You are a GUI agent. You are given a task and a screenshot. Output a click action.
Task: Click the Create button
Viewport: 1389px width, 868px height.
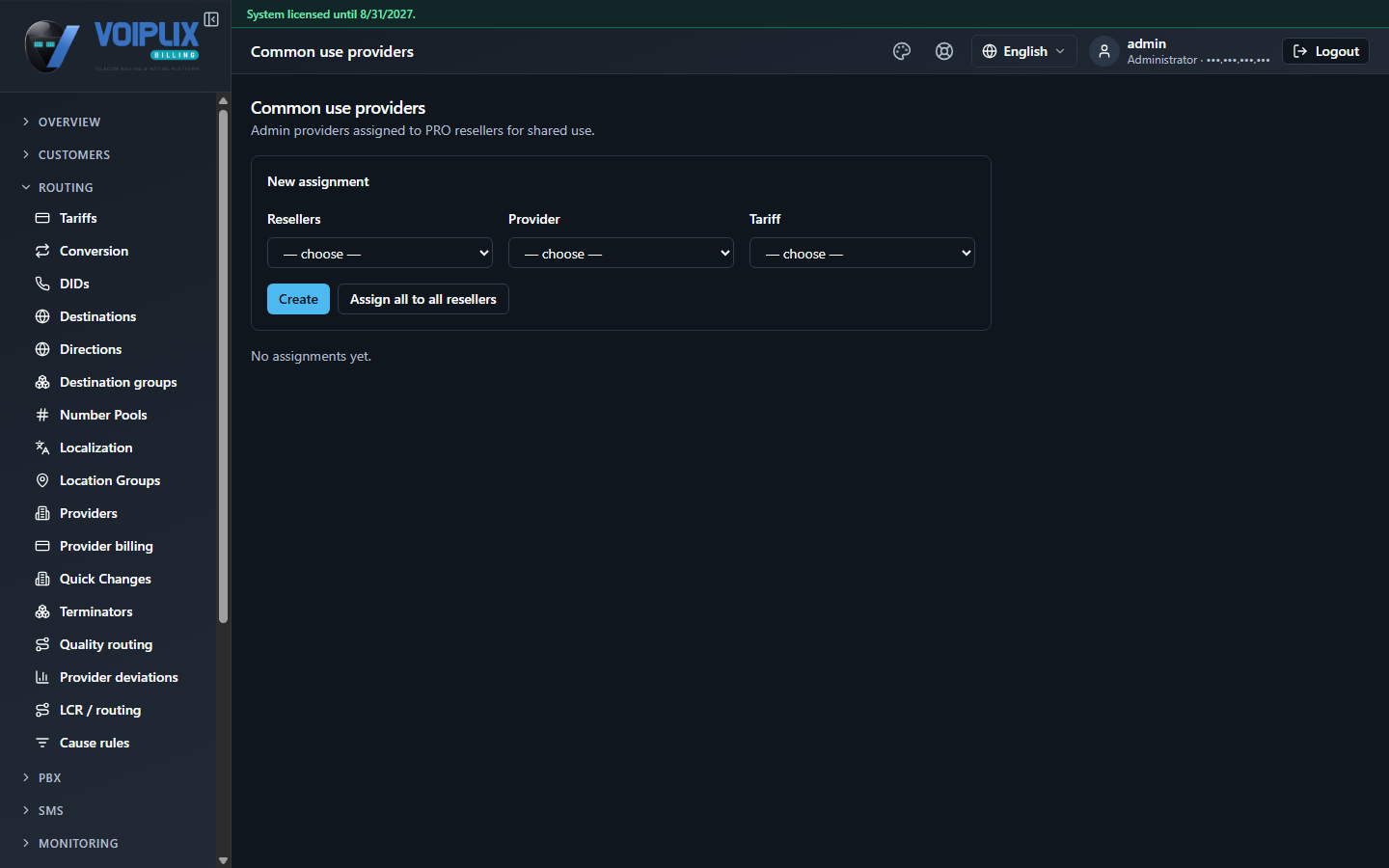pos(298,299)
